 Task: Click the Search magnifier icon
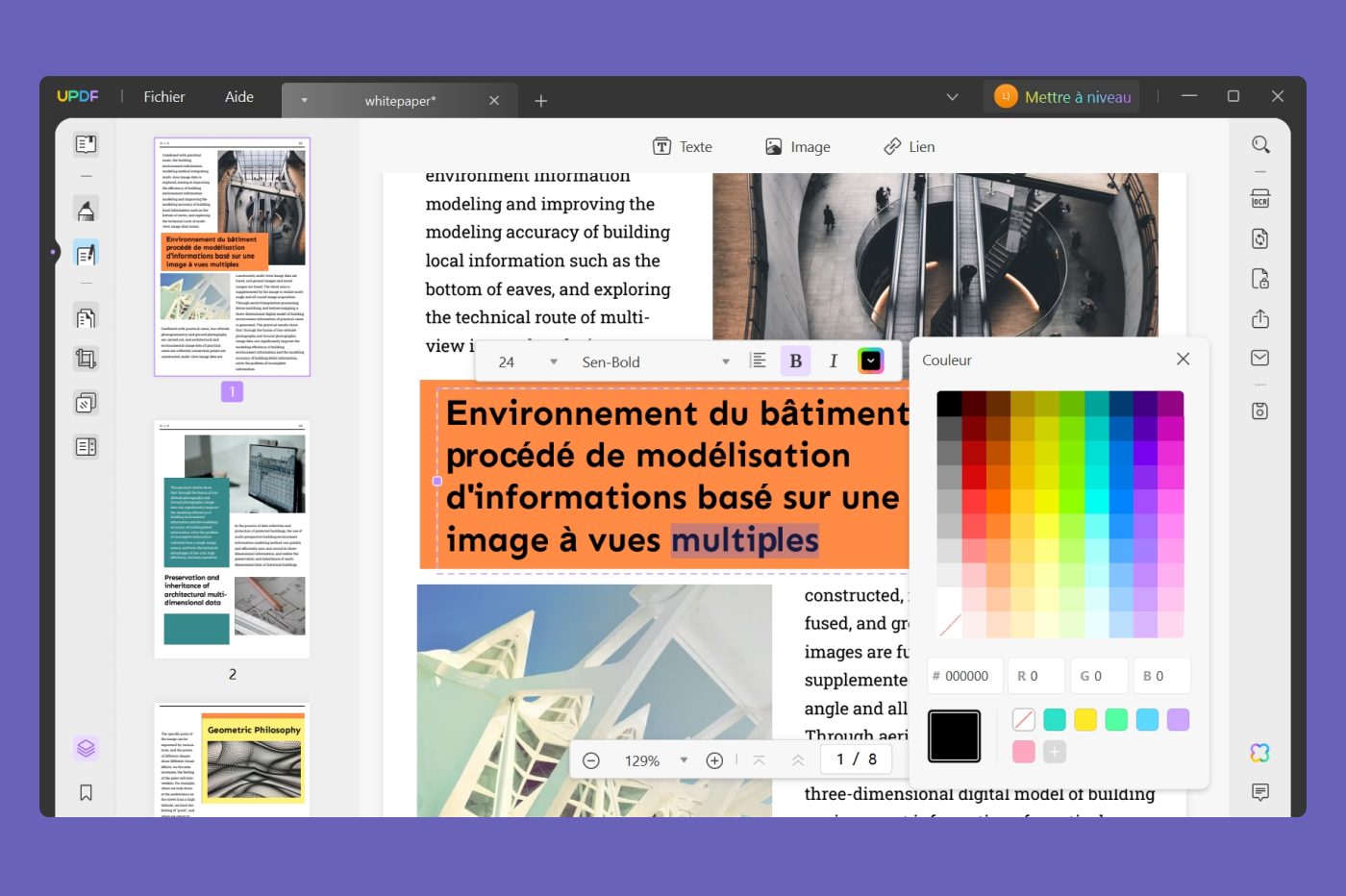[1260, 145]
